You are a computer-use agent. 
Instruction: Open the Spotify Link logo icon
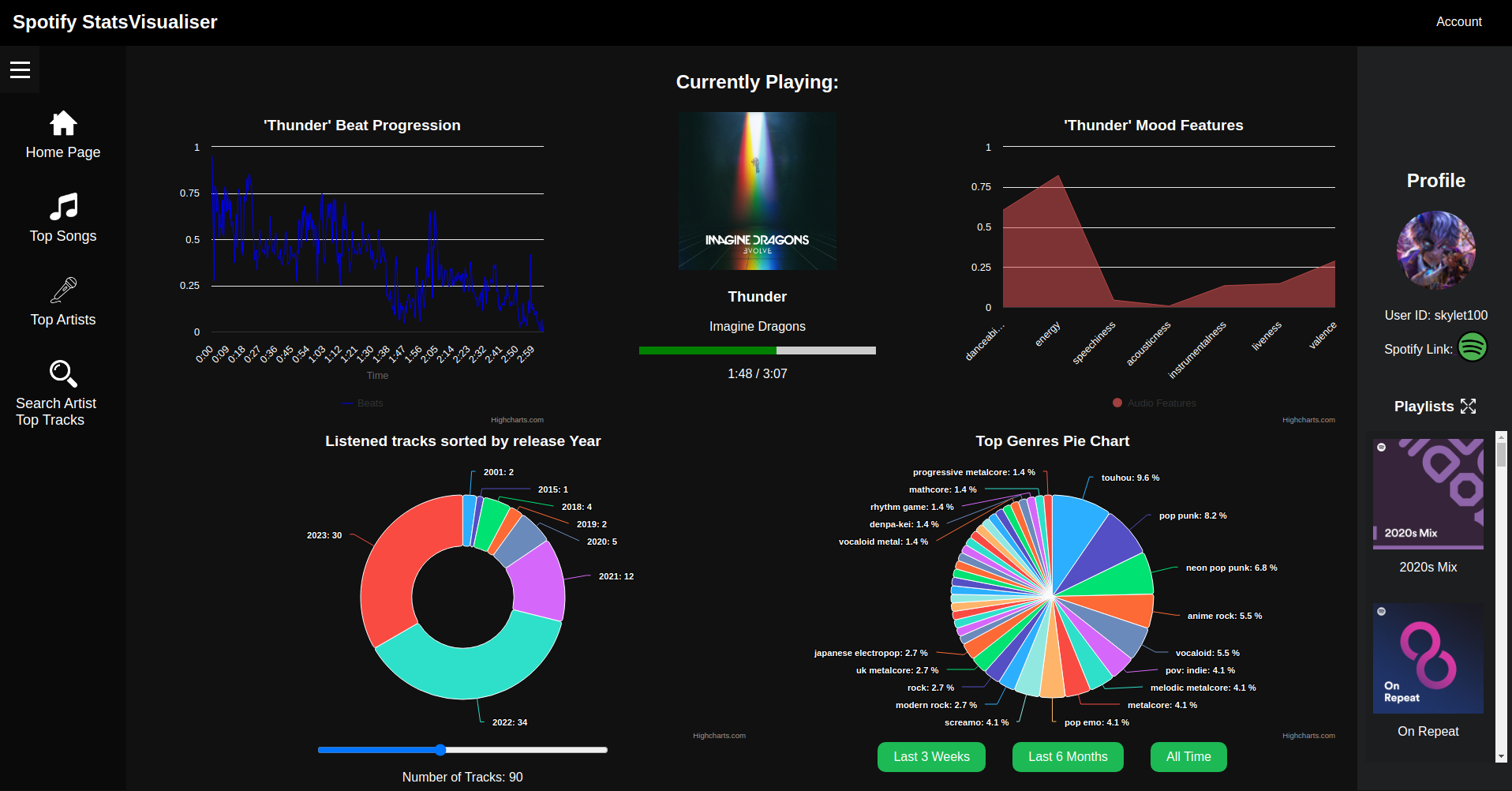pyautogui.click(x=1473, y=347)
